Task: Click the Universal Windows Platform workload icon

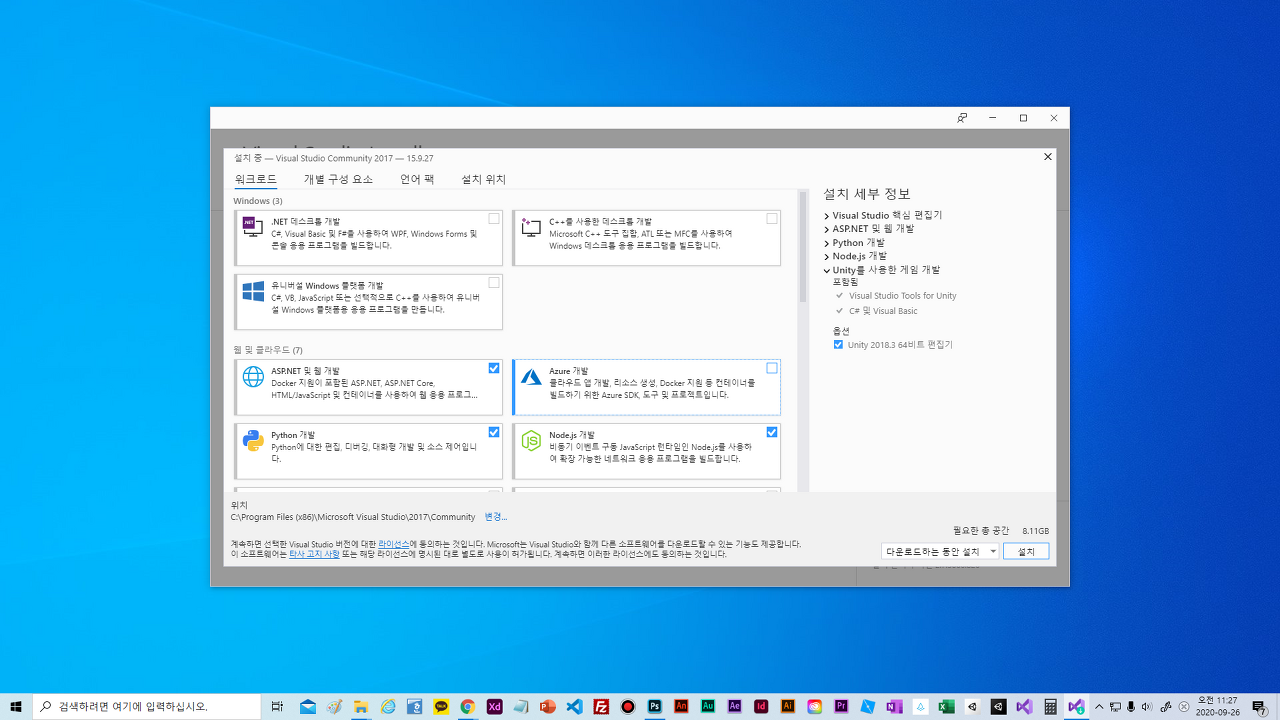Action: pyautogui.click(x=253, y=291)
